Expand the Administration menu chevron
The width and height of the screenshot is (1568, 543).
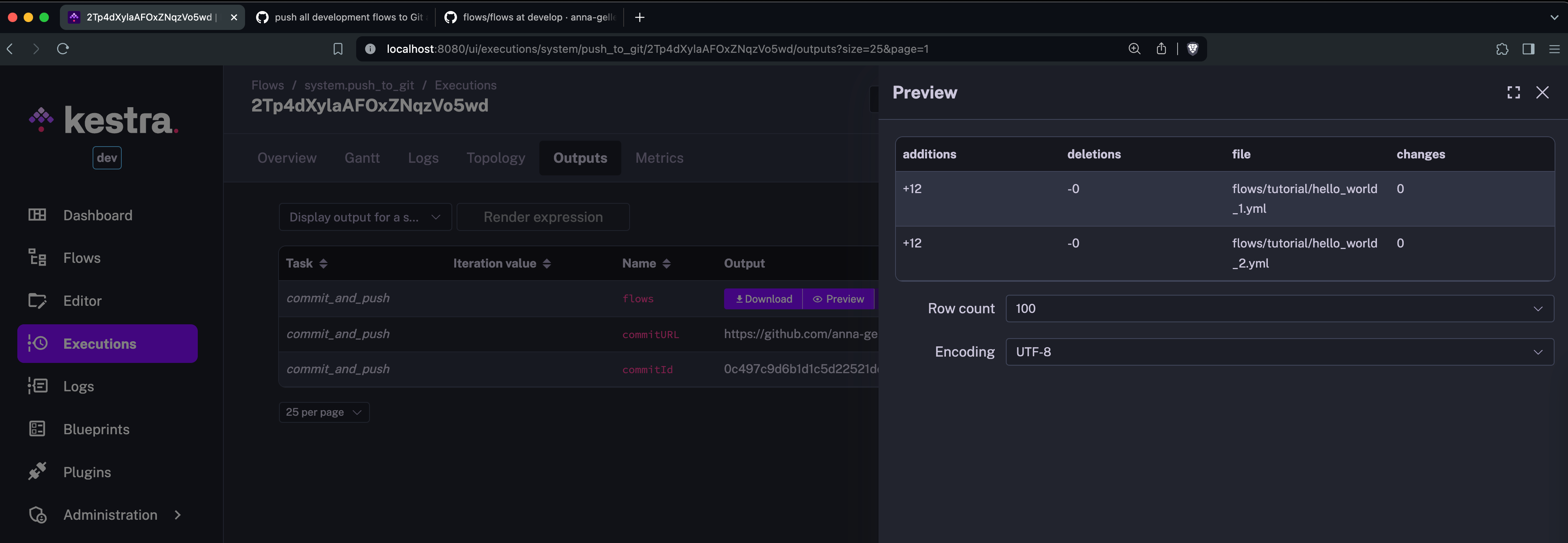click(x=178, y=515)
